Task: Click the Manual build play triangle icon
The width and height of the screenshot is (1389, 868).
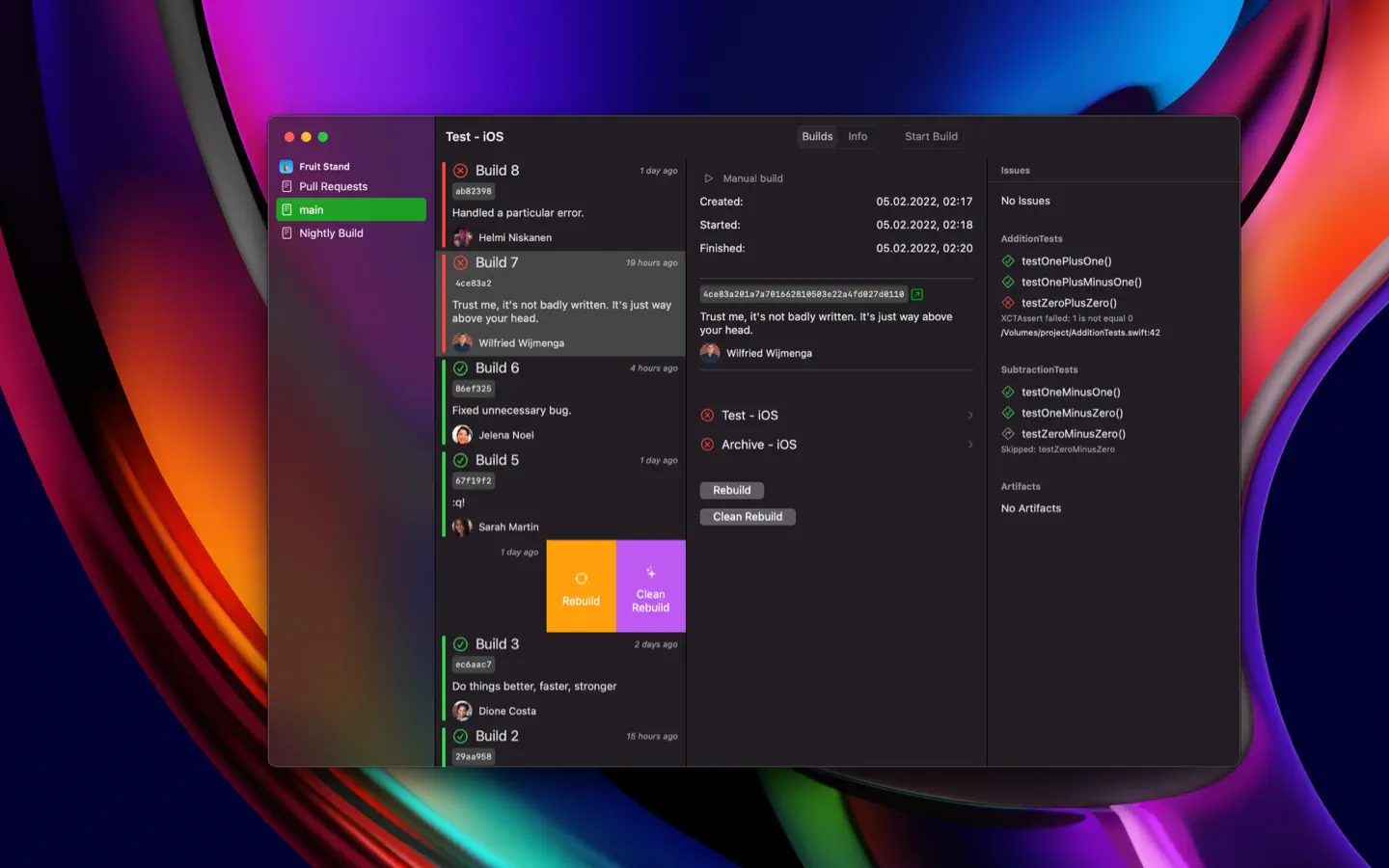Action: pos(708,178)
